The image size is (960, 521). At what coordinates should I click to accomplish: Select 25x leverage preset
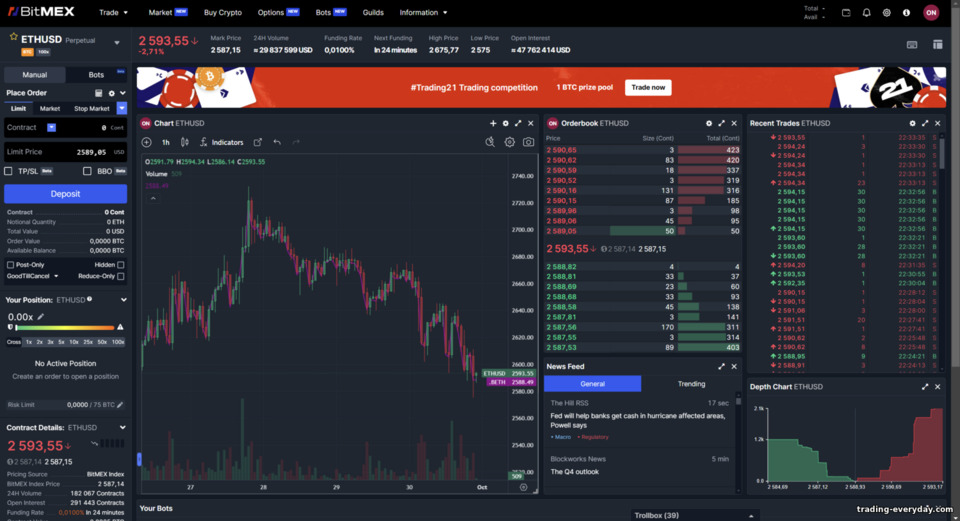pyautogui.click(x=88, y=342)
